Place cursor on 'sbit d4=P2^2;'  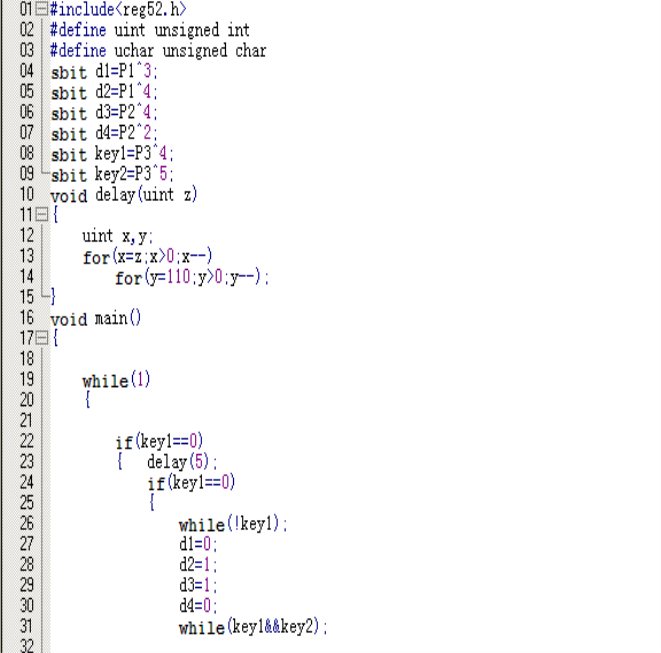coord(104,133)
